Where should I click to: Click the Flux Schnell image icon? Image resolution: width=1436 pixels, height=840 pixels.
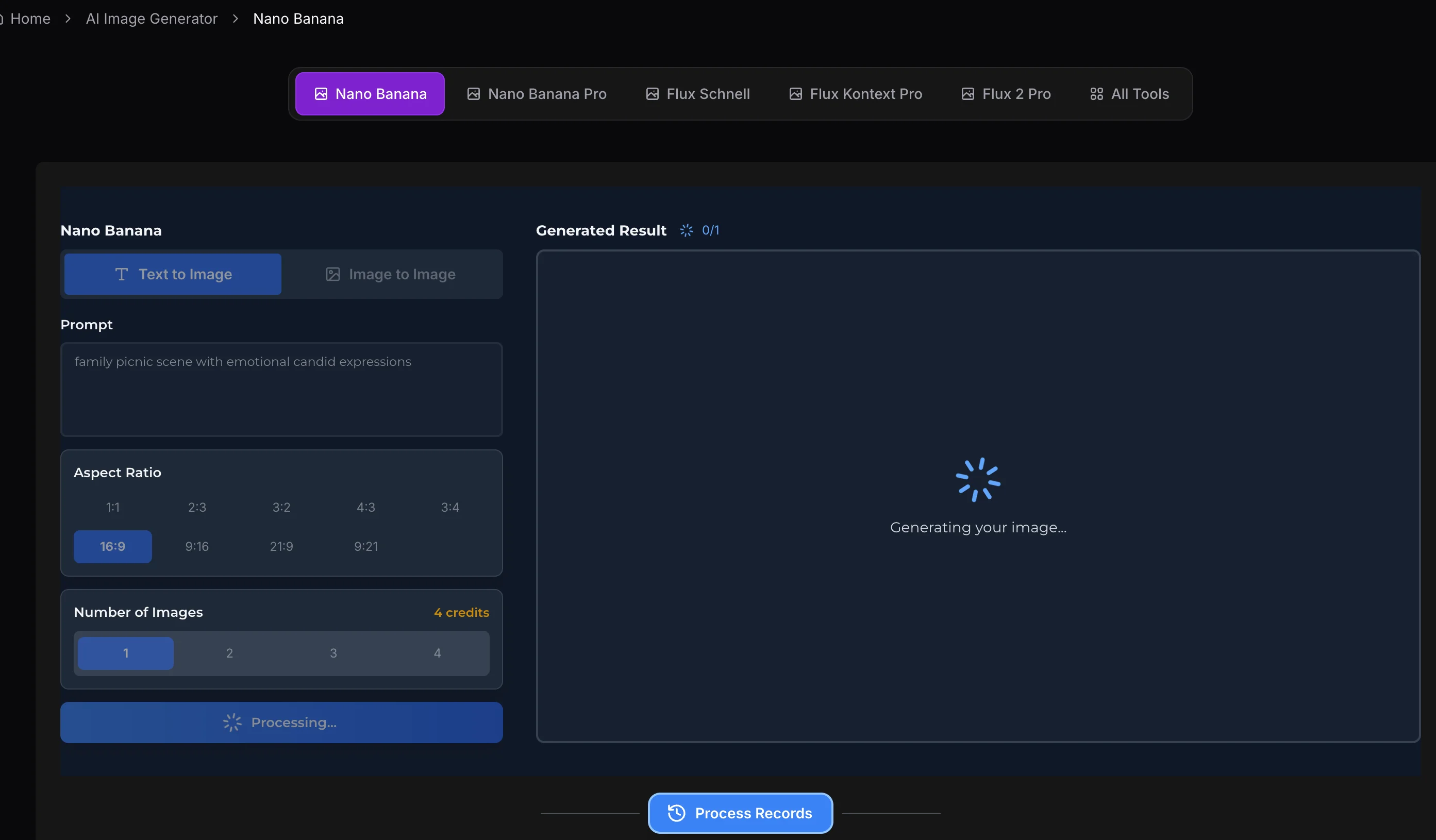tap(652, 94)
